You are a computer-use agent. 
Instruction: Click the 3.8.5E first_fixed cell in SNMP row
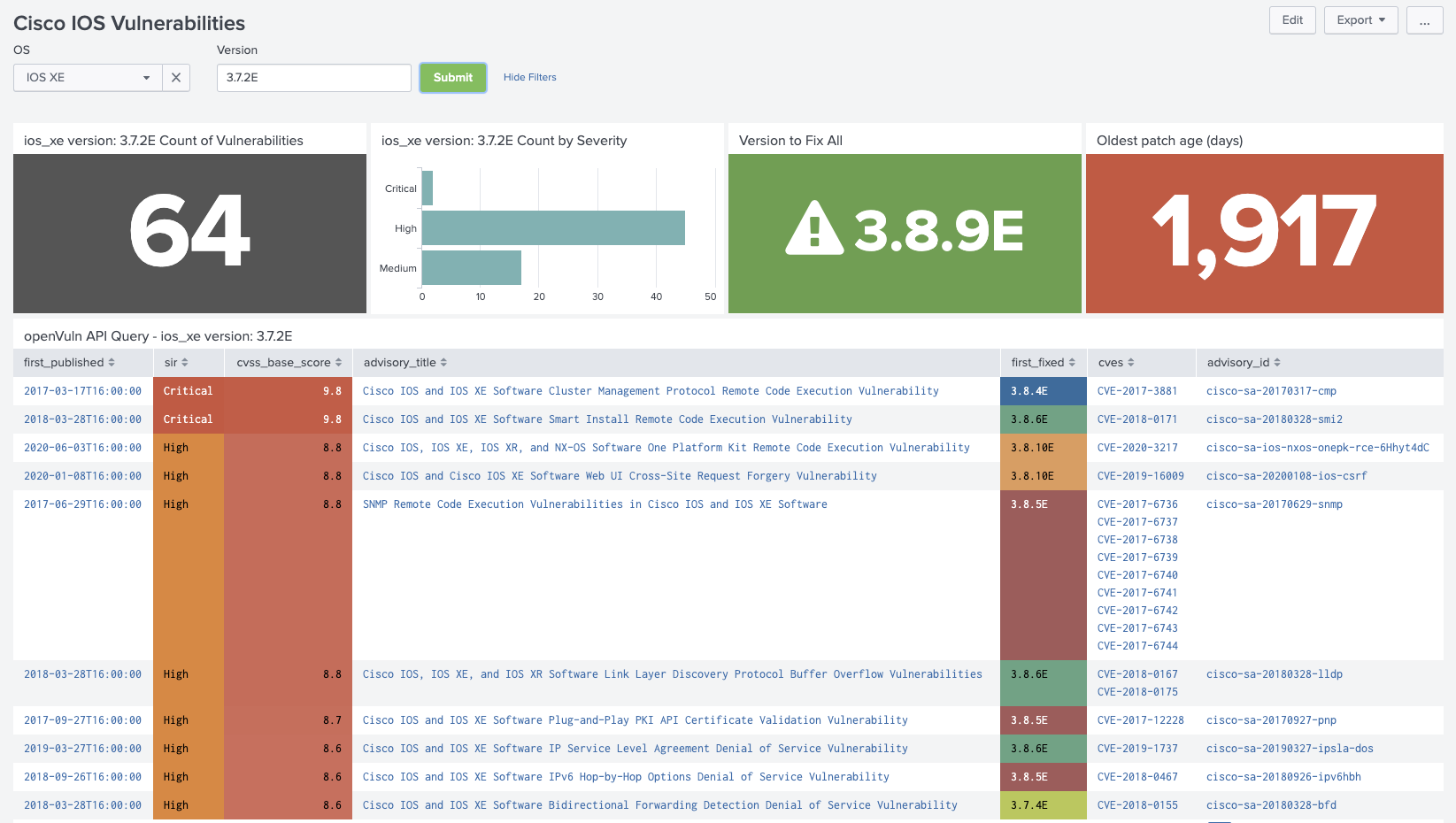coord(1044,575)
